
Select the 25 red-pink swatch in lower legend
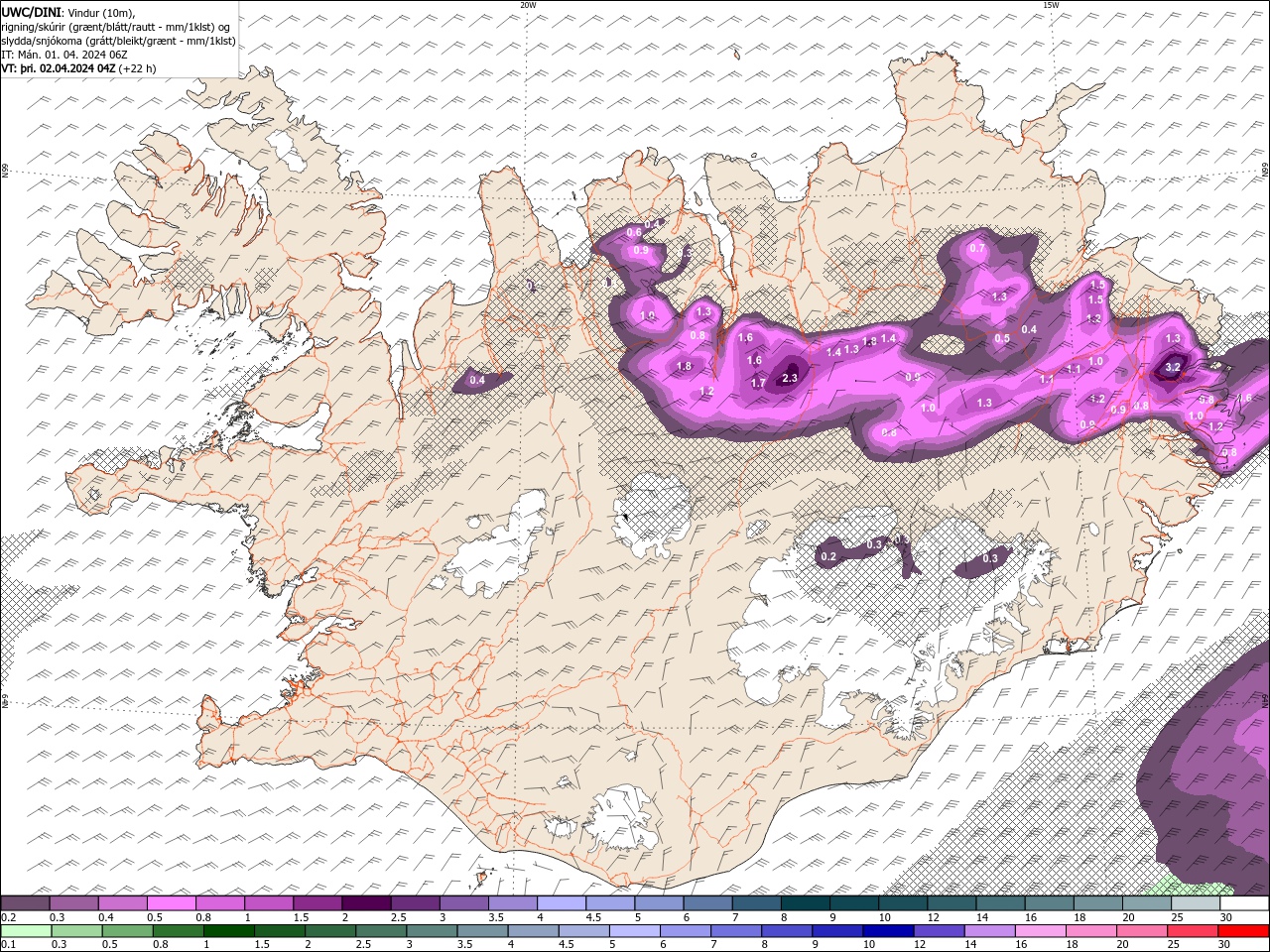pos(1192,930)
